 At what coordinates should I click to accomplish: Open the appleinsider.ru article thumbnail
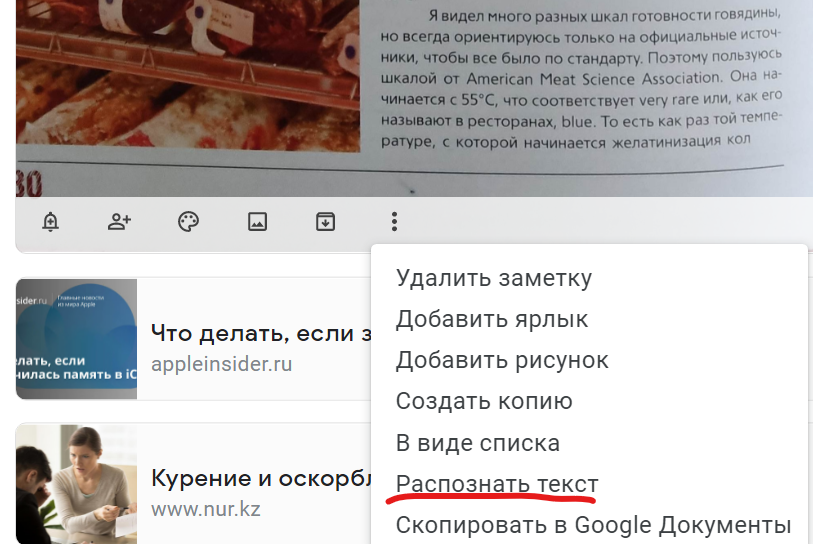[x=76, y=339]
